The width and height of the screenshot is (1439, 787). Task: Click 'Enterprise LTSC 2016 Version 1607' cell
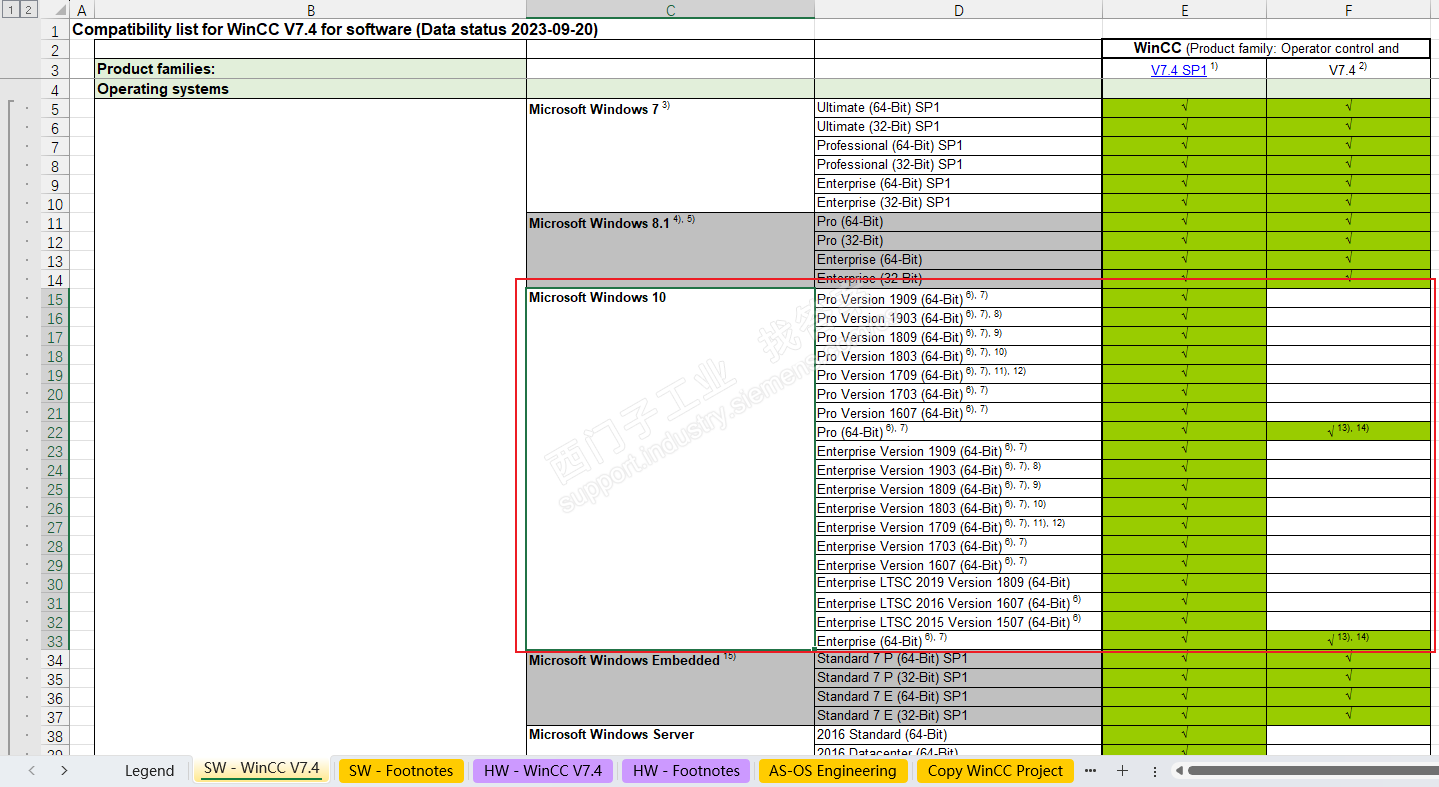coord(958,603)
